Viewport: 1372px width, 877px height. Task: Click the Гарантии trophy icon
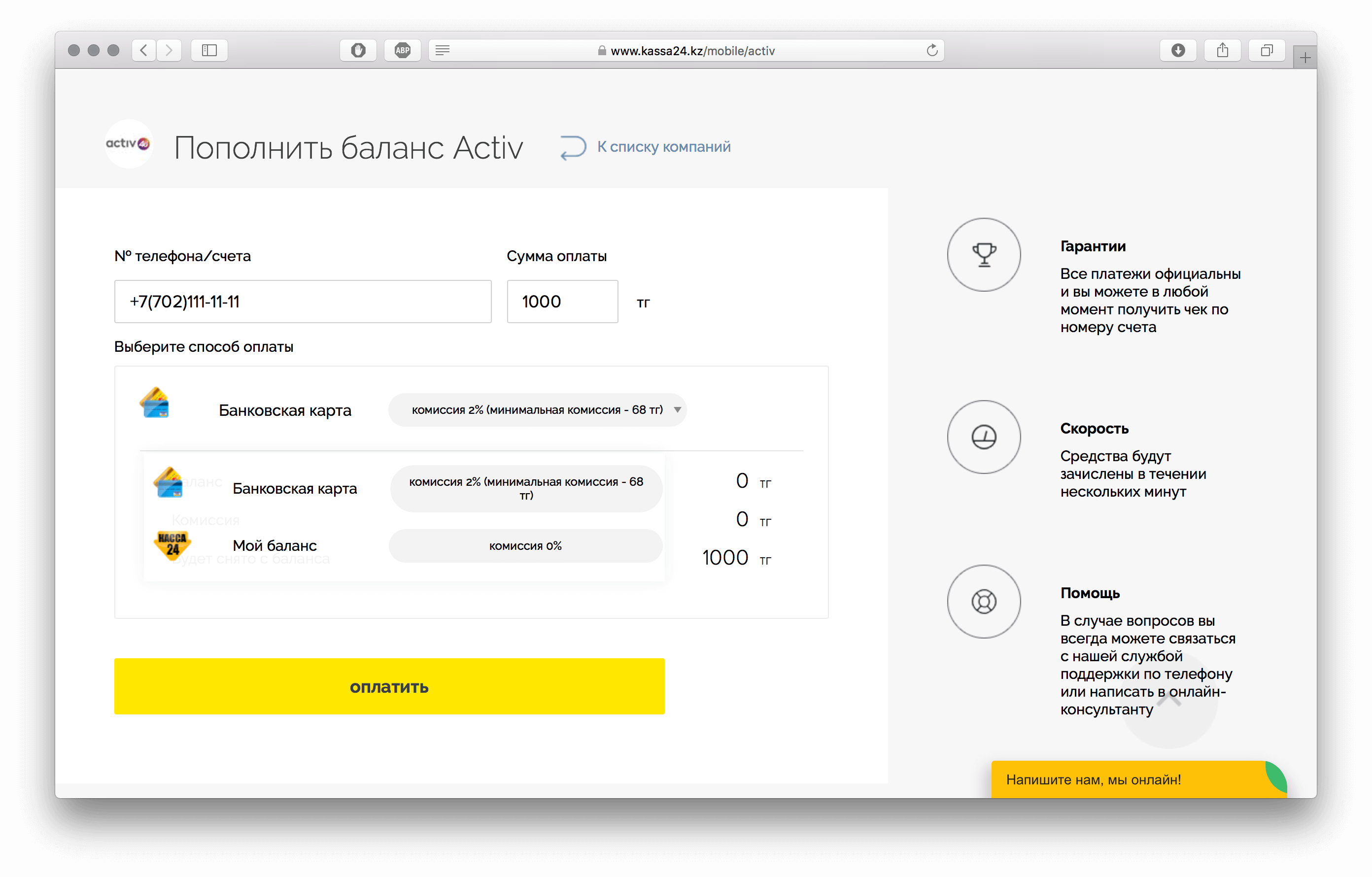click(984, 255)
